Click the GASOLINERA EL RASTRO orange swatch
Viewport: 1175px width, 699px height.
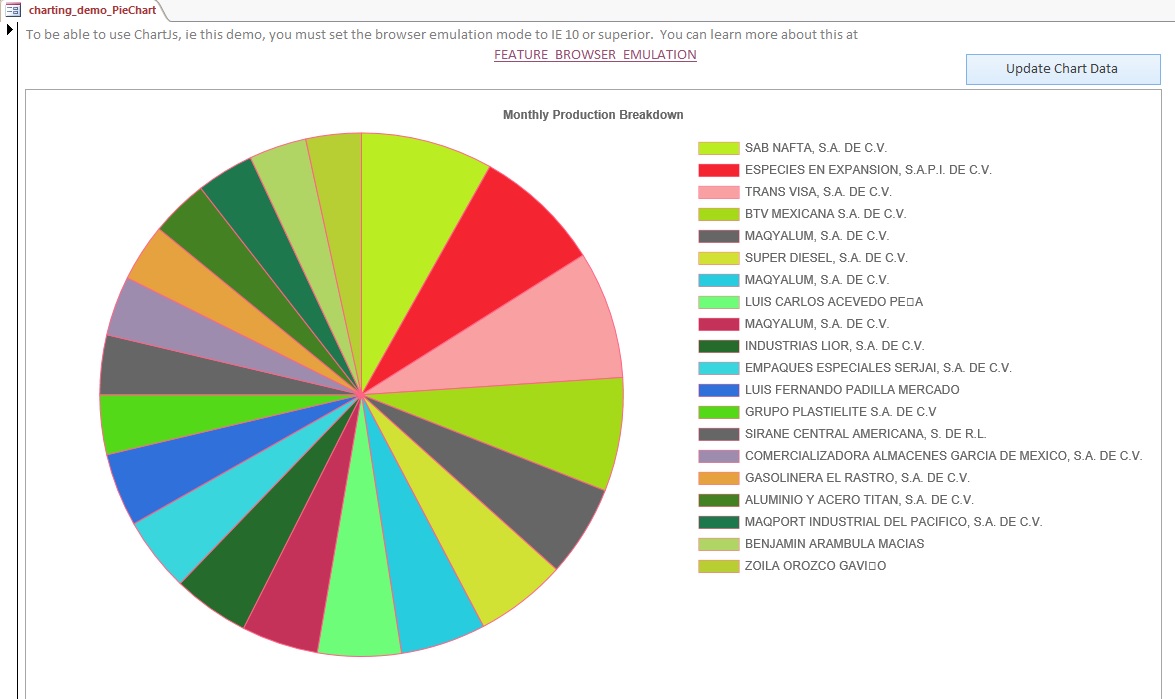click(x=719, y=478)
